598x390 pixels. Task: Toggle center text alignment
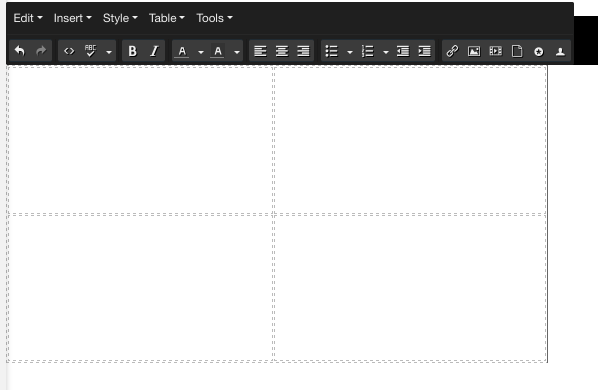tap(282, 51)
